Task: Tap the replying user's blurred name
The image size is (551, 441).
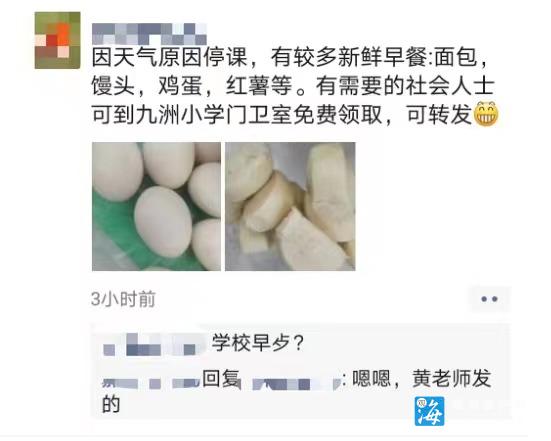Action: [151, 383]
